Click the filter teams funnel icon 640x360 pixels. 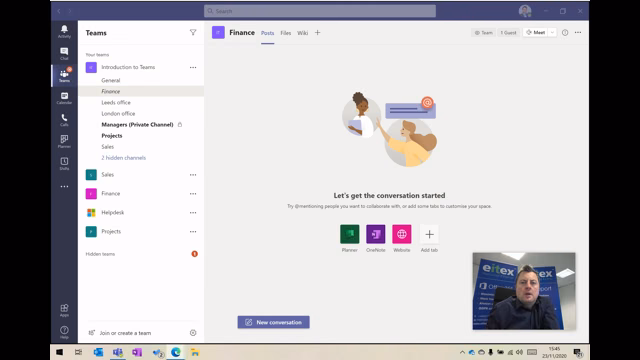[x=193, y=33]
